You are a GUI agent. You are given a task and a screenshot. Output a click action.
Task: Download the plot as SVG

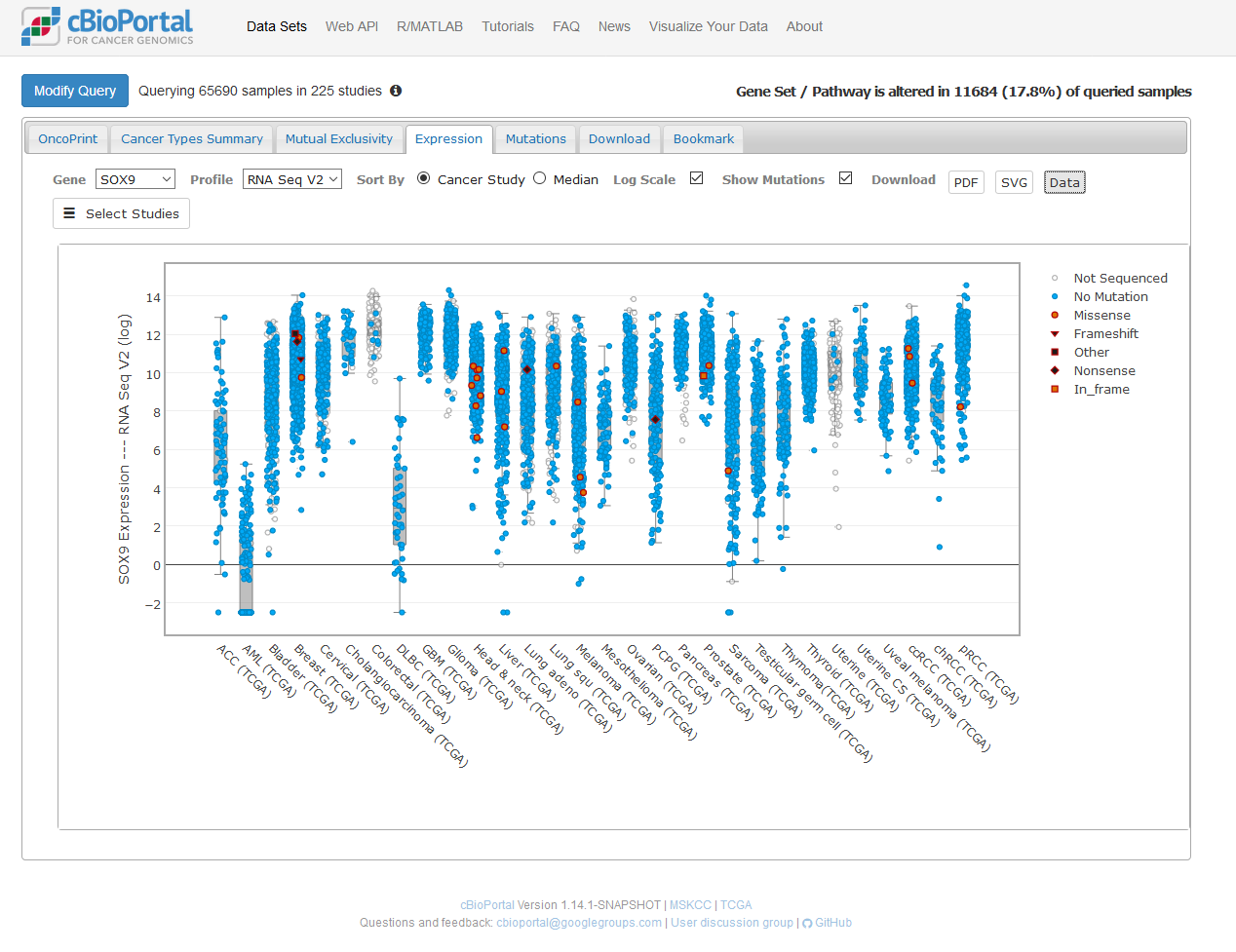click(x=1014, y=182)
